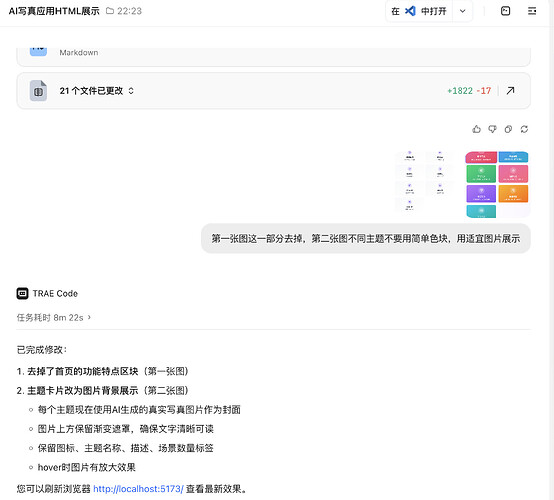The image size is (554, 500).
Task: Toggle the side panel icon at top right
Action: tap(532, 11)
